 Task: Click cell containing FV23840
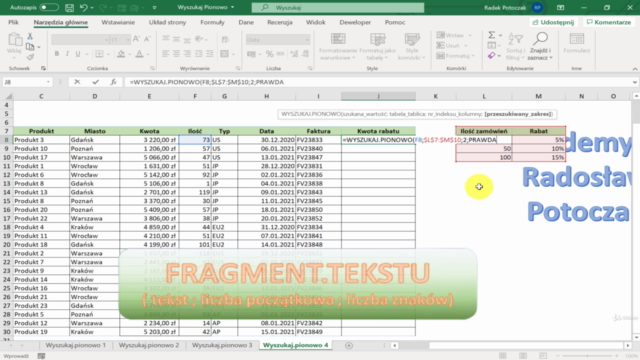318,149
